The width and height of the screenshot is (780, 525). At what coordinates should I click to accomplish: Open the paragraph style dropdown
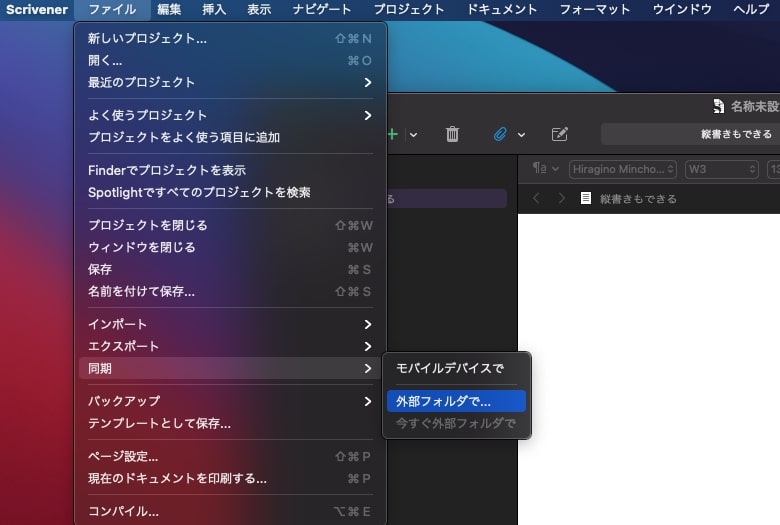(546, 169)
